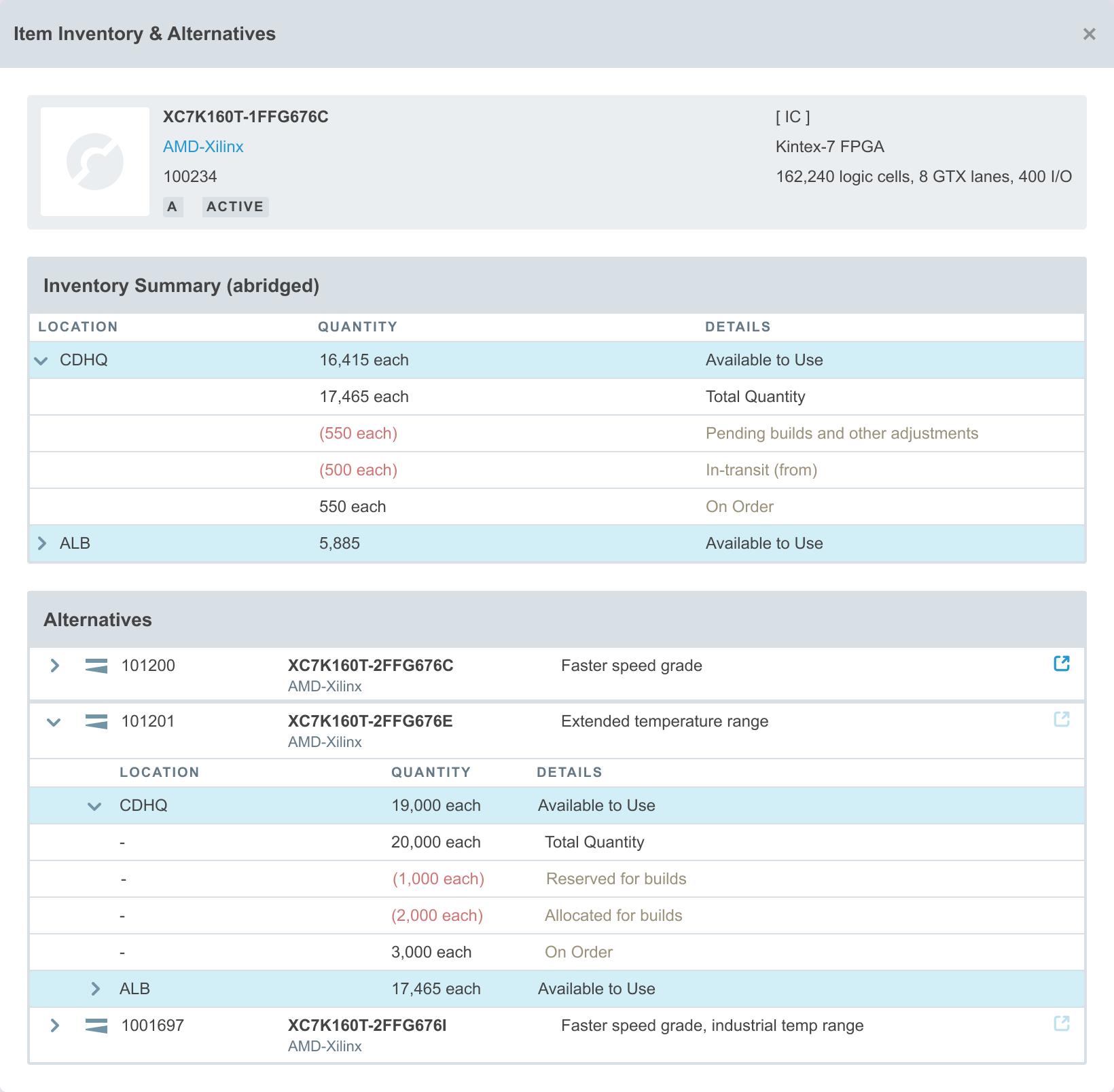
Task: Open XC7K160T-2FFG676E in new window icon
Action: (x=1062, y=719)
